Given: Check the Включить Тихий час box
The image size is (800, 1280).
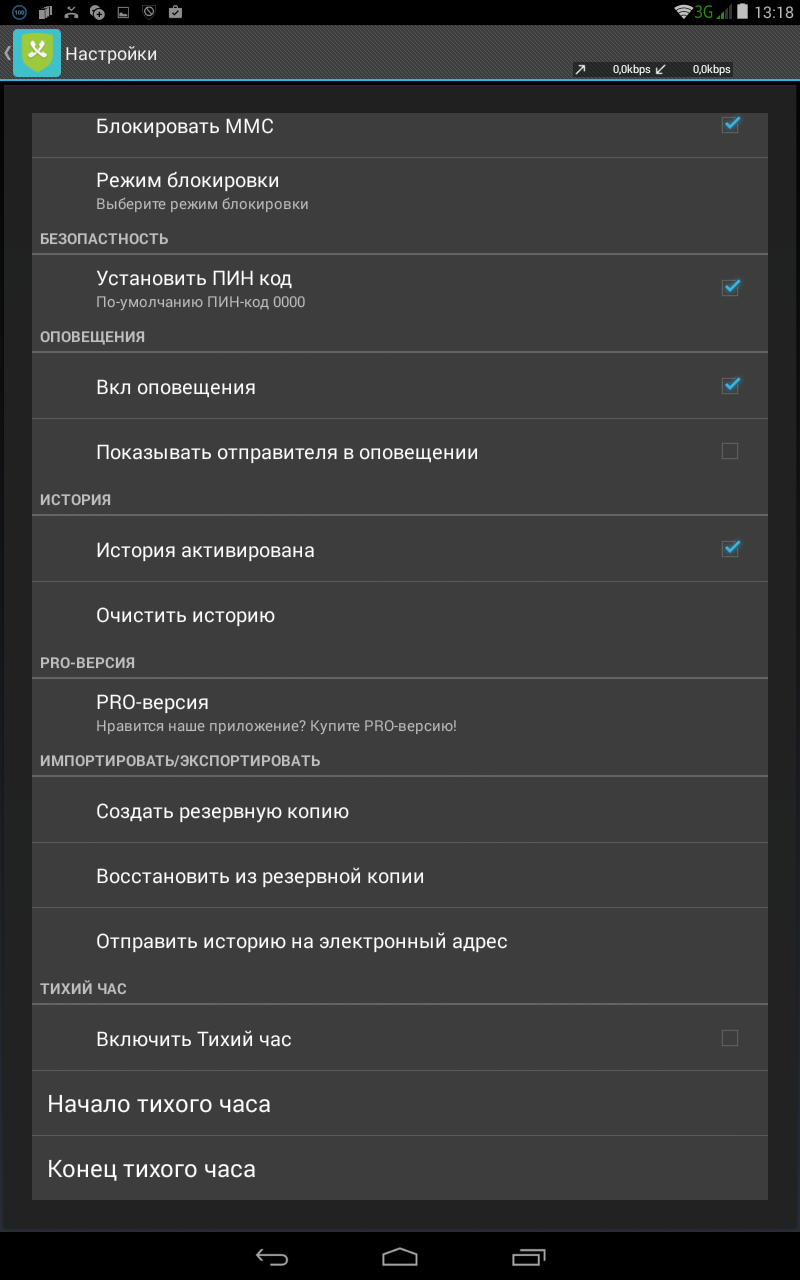Looking at the screenshot, I should (730, 1039).
